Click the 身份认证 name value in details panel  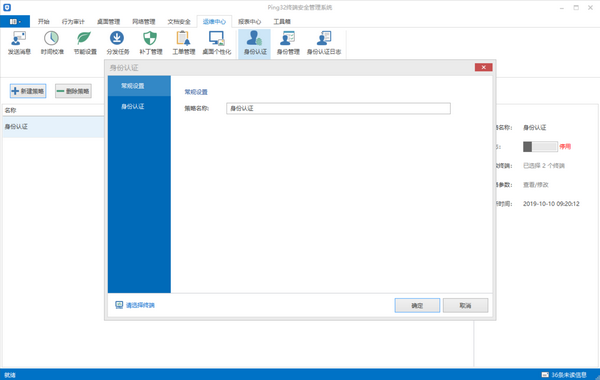pyautogui.click(x=535, y=127)
